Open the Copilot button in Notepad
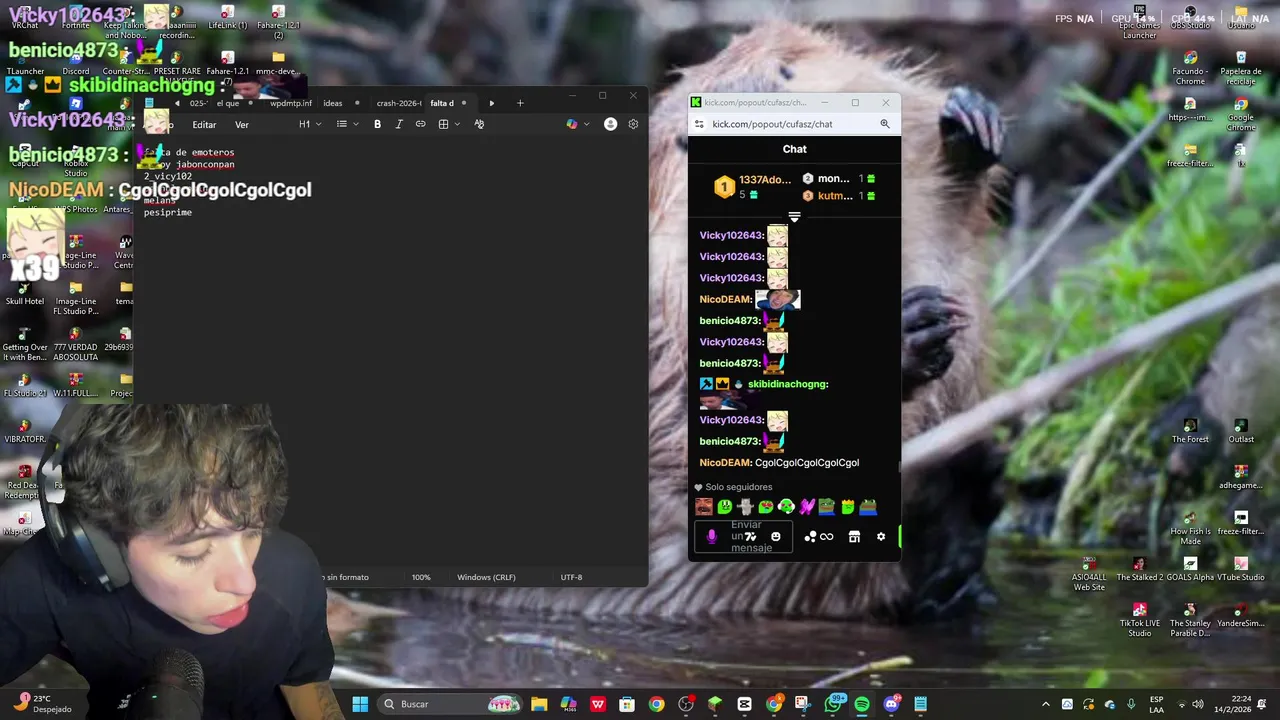1280x720 pixels. pyautogui.click(x=571, y=124)
